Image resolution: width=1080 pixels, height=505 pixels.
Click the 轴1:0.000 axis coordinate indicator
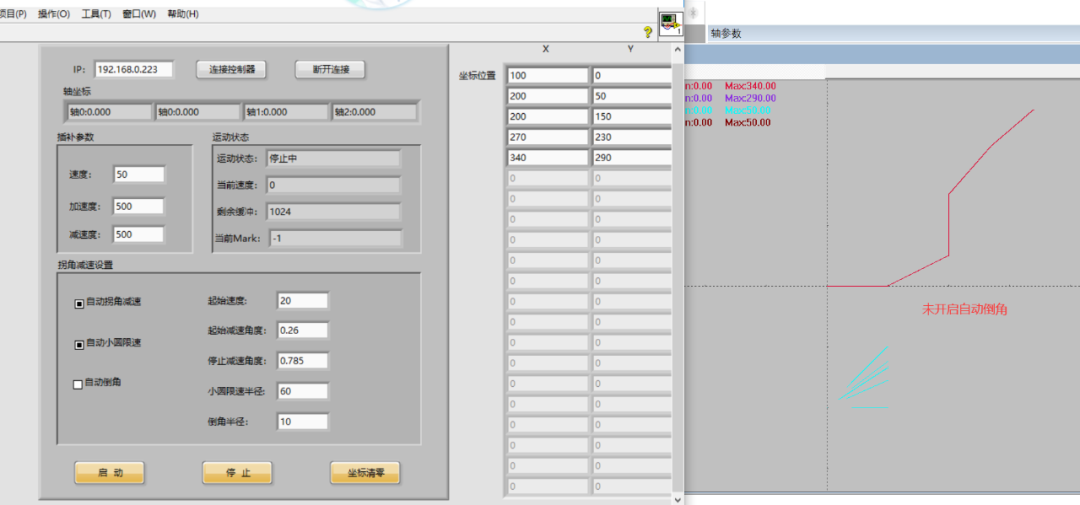(x=286, y=112)
